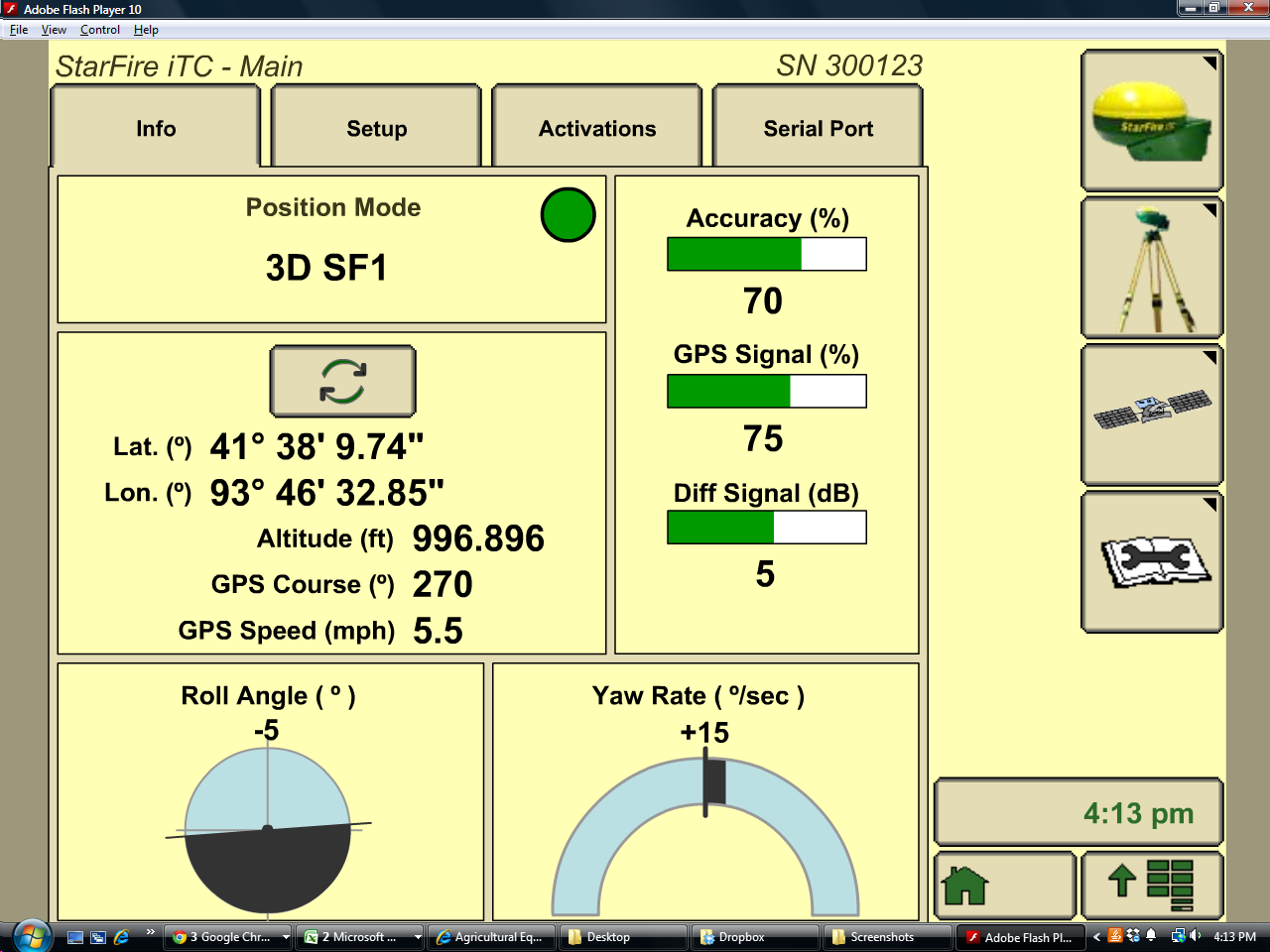The image size is (1270, 952).
Task: Click the volume icon in system tray
Action: pos(1195,935)
